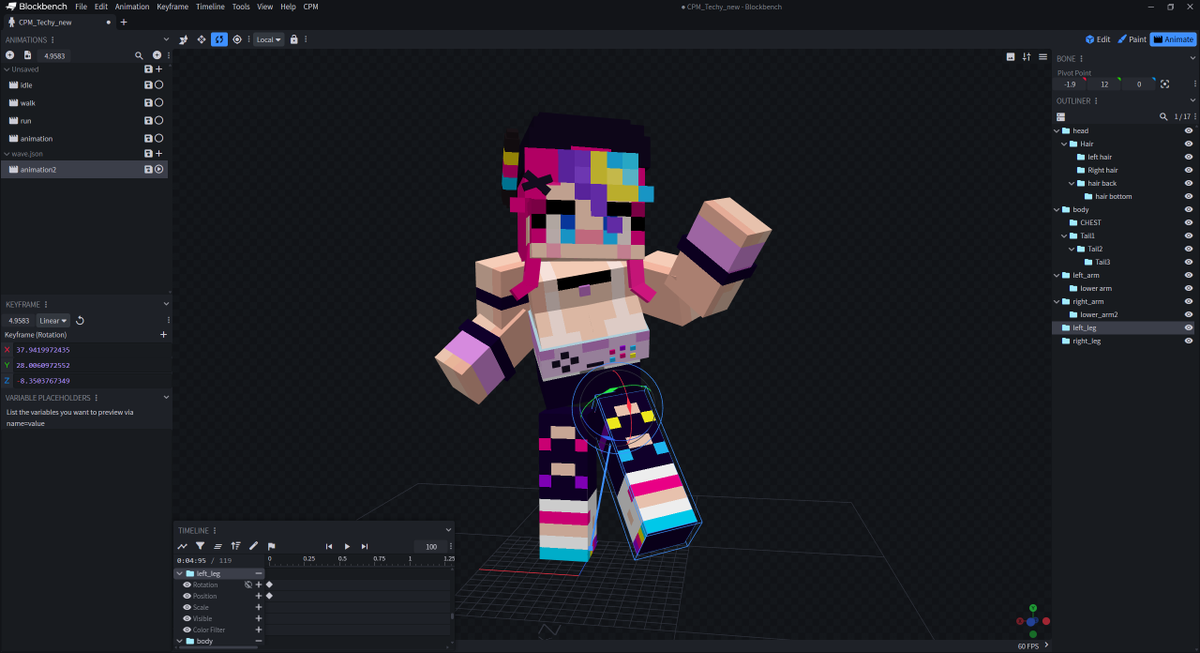Open new tab with plus button
This screenshot has width=1200, height=653.
123,22
